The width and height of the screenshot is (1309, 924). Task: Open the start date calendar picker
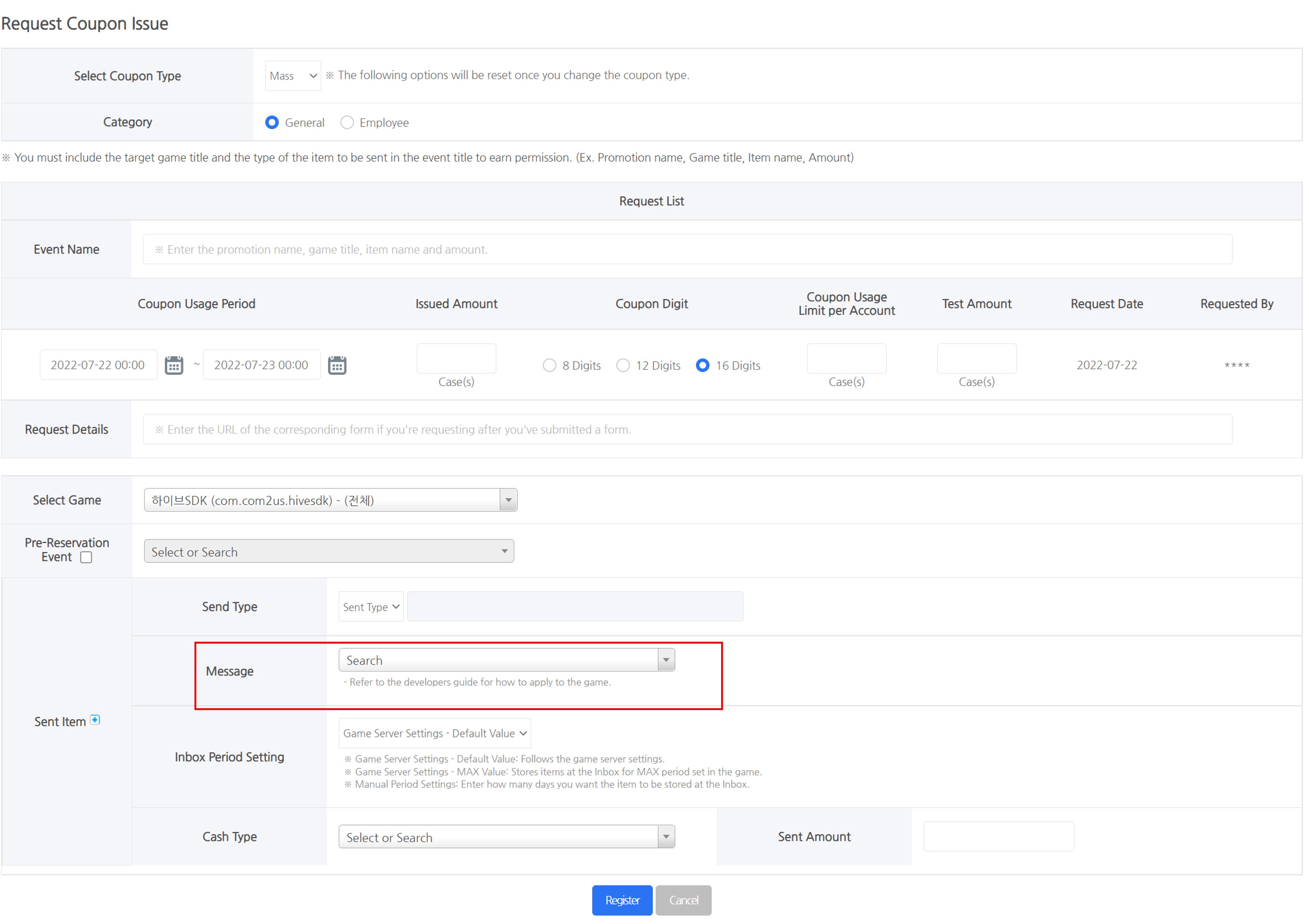tap(174, 365)
